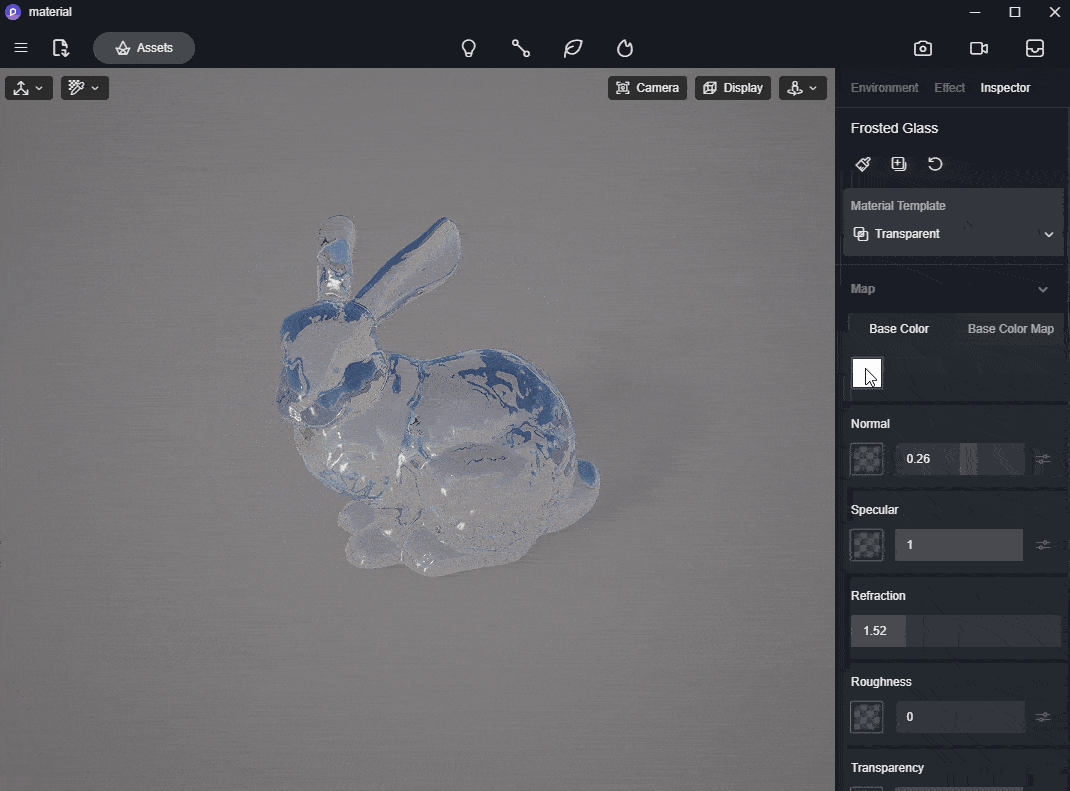This screenshot has height=791, width=1070.
Task: Click the import file icon
Action: point(60,48)
